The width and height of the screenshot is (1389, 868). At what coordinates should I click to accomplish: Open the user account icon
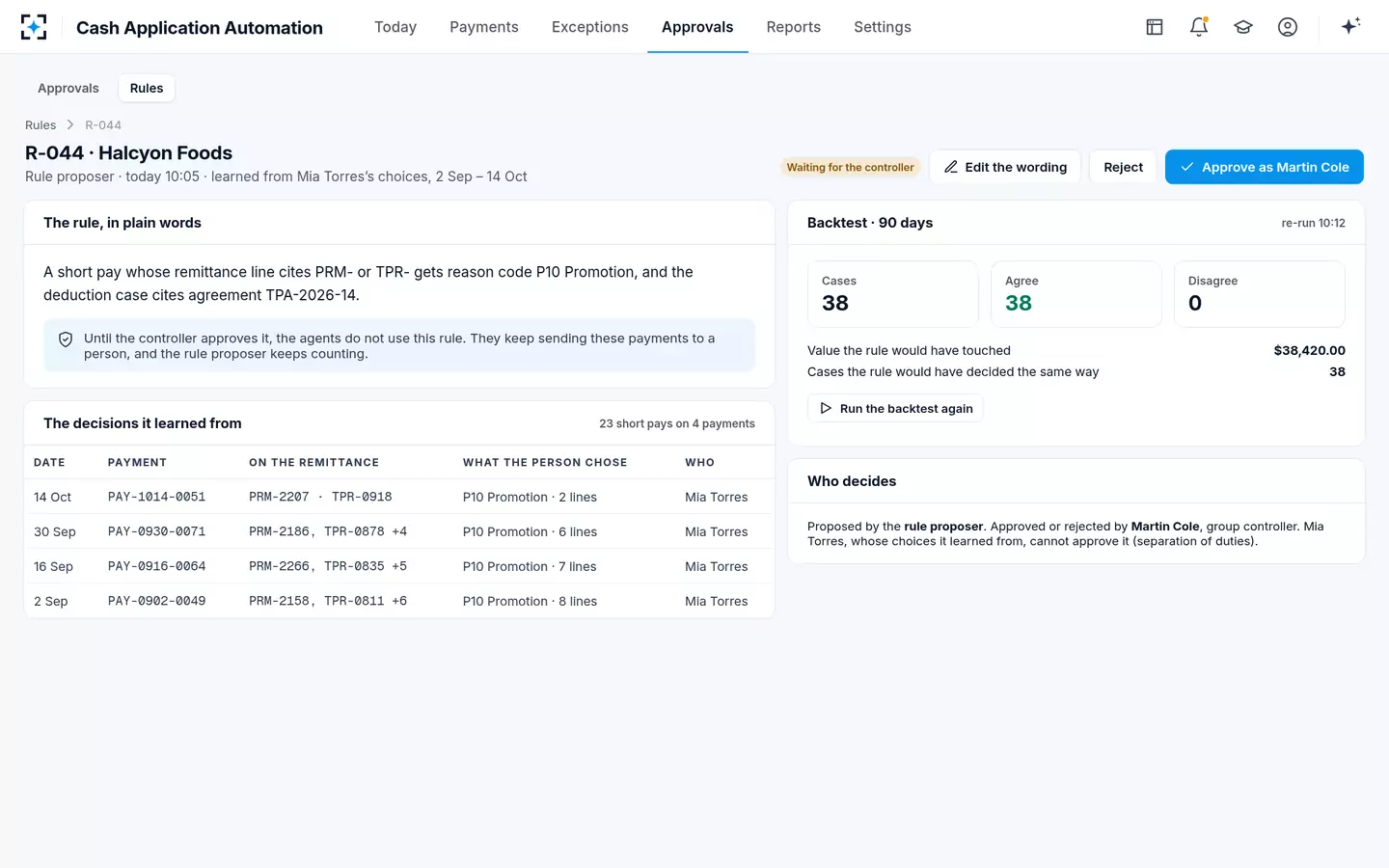click(x=1288, y=27)
